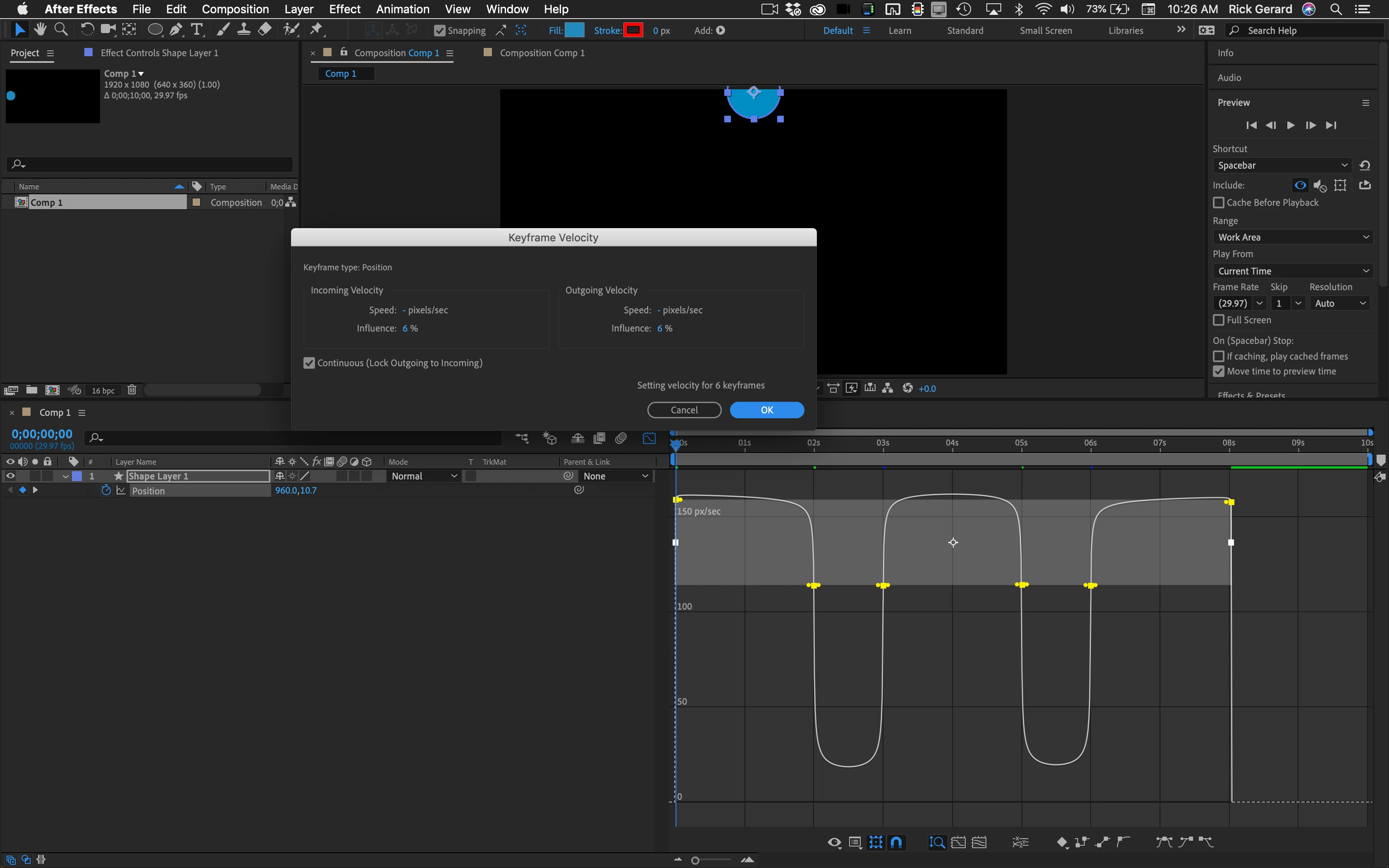Hide Shape Layer 1 with the eye toggle
Screen dimensions: 1389x868
tap(10, 476)
